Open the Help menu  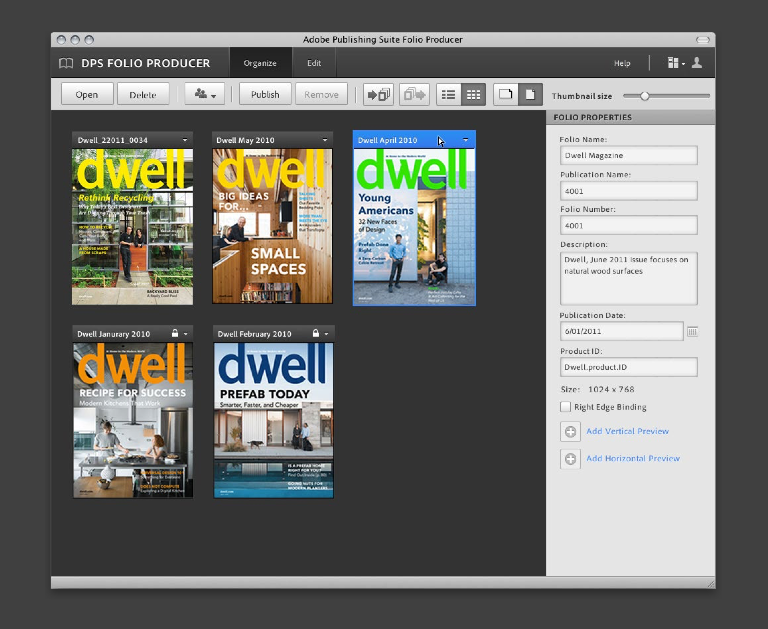(x=622, y=63)
